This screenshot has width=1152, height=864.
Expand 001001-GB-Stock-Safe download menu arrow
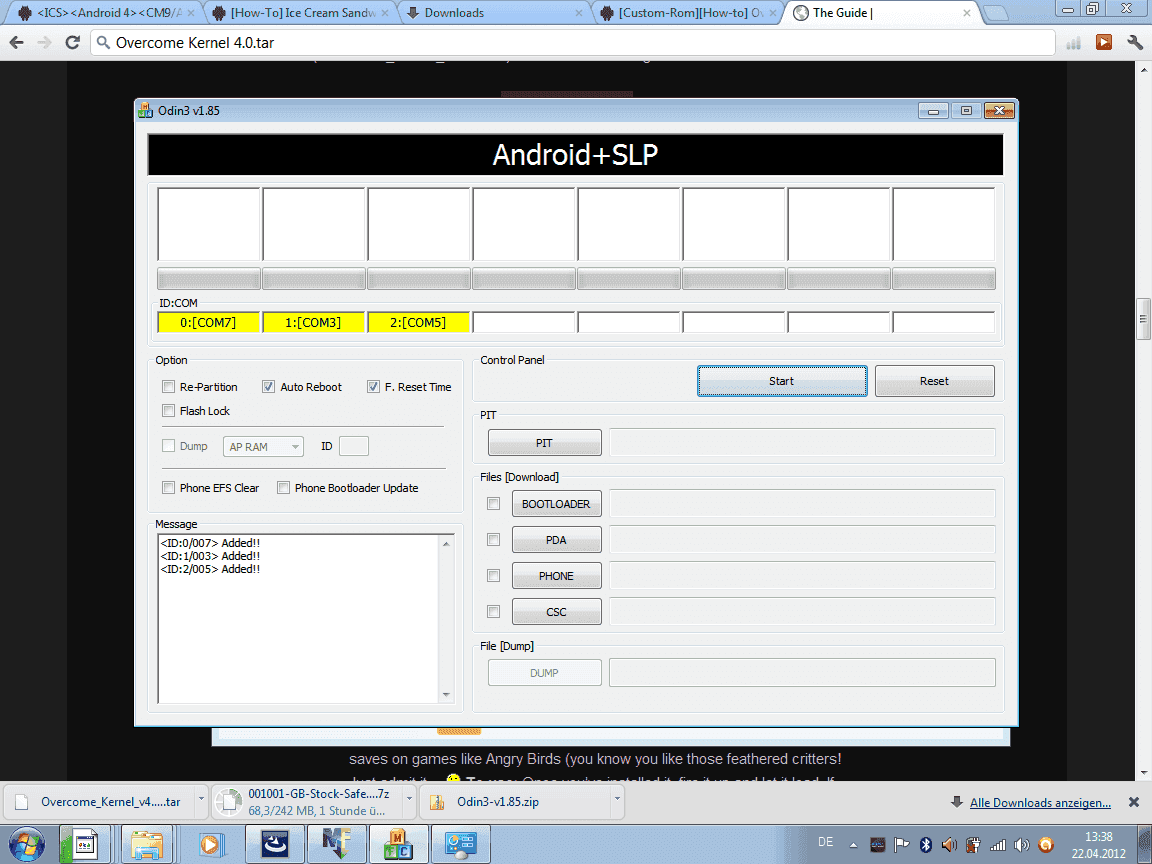coord(409,799)
